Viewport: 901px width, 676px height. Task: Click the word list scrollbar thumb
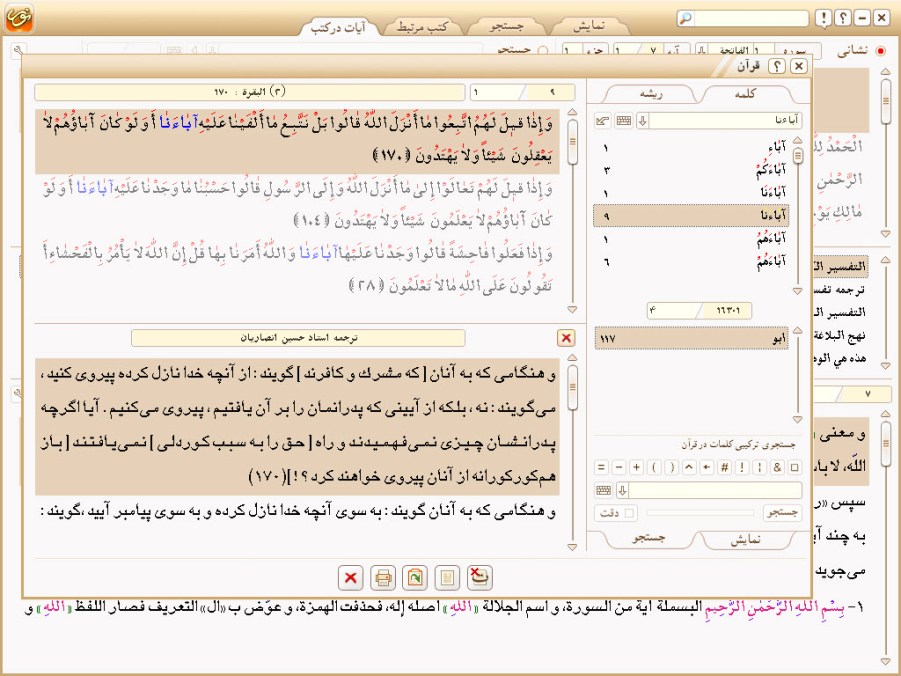798,155
